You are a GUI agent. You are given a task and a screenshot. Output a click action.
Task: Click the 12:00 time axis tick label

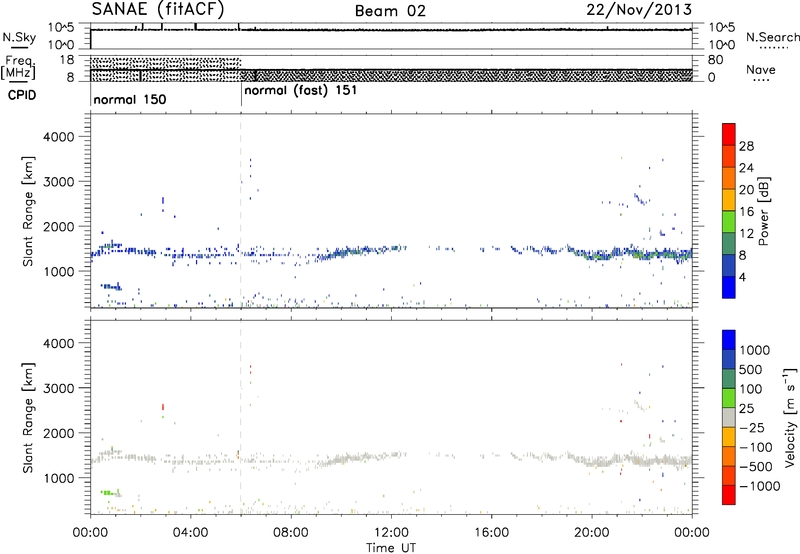[x=391, y=533]
